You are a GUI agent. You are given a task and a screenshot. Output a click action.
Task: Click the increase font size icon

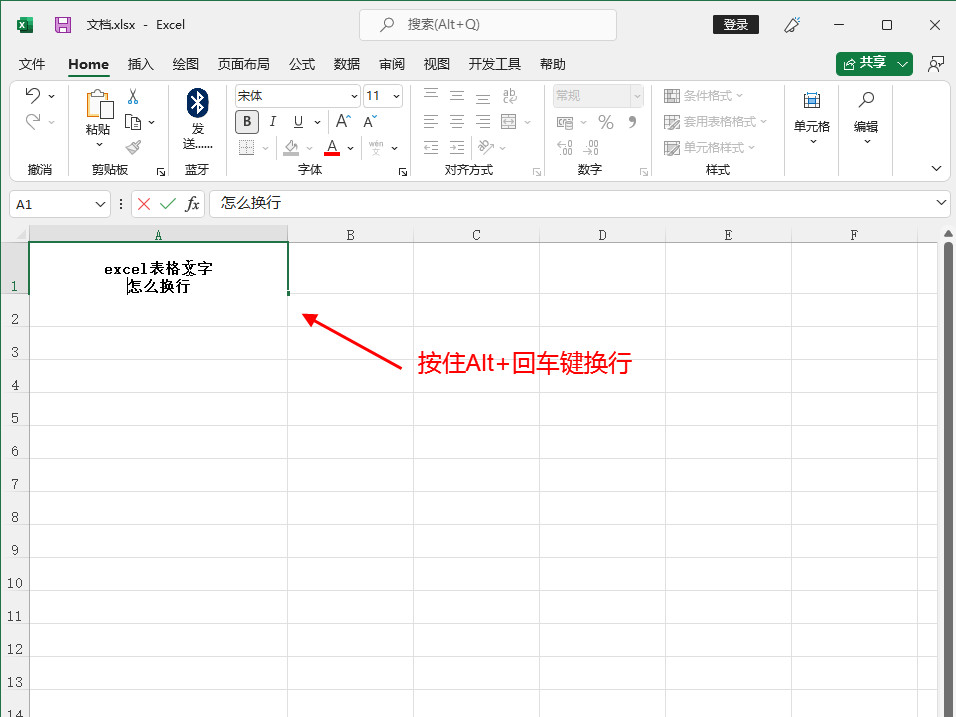(343, 122)
